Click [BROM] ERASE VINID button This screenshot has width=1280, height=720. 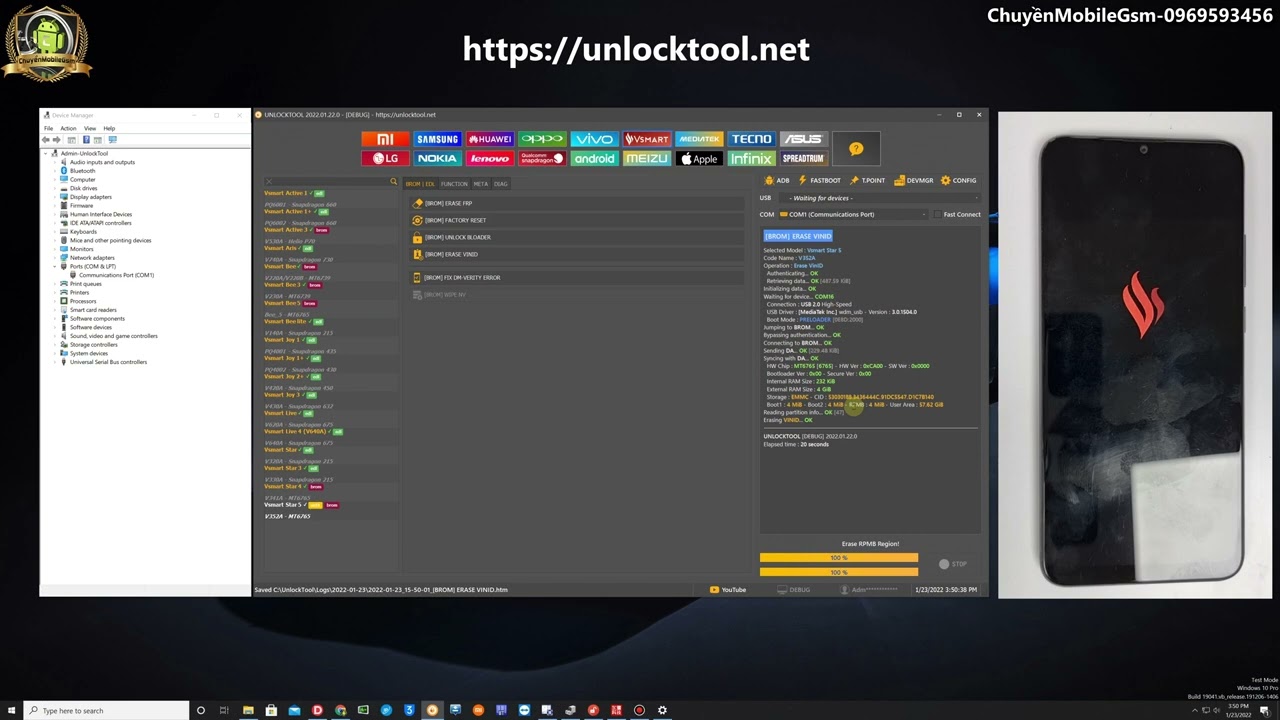tap(576, 254)
